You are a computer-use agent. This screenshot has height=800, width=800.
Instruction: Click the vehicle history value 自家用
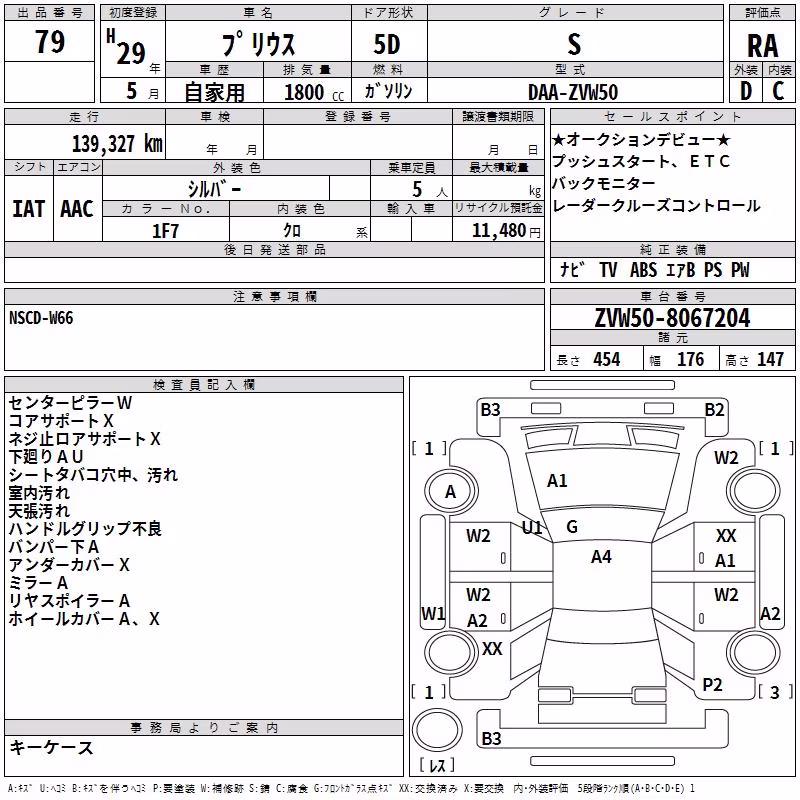coord(214,92)
